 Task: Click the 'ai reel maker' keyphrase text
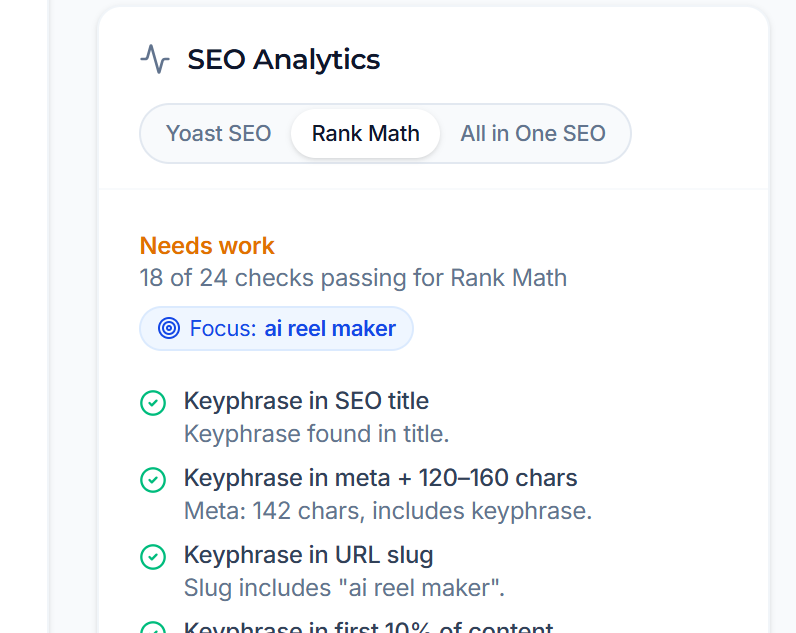330,328
